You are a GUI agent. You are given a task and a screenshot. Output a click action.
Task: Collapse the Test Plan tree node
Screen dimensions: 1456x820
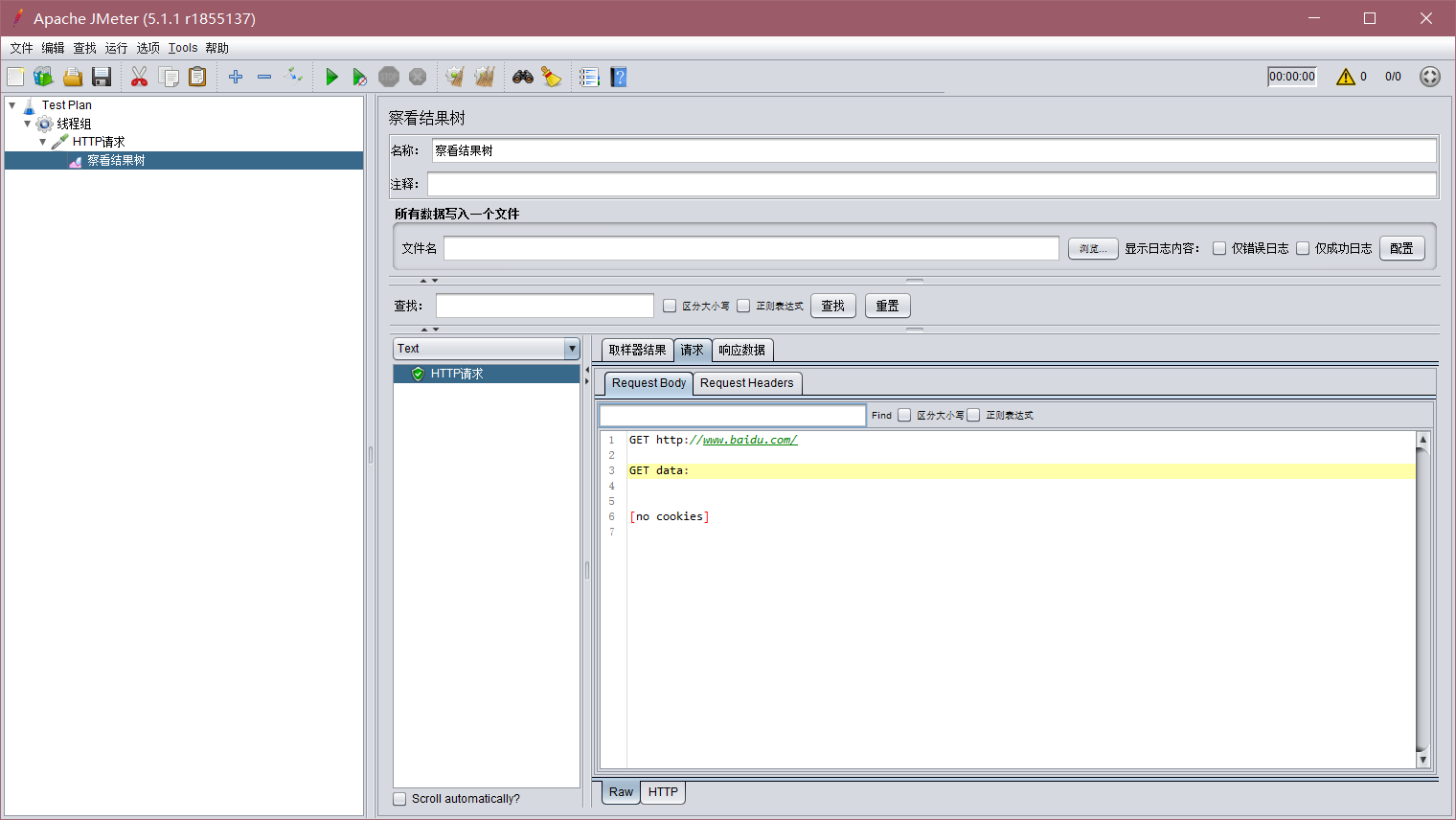coord(12,105)
